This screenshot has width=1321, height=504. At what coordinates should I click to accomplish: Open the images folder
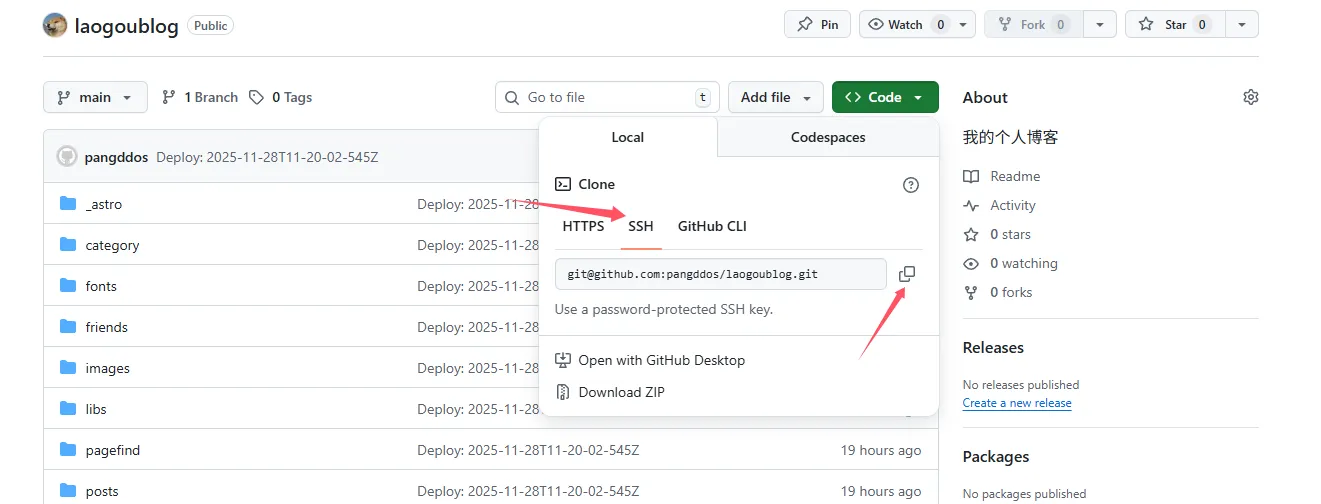[108, 368]
